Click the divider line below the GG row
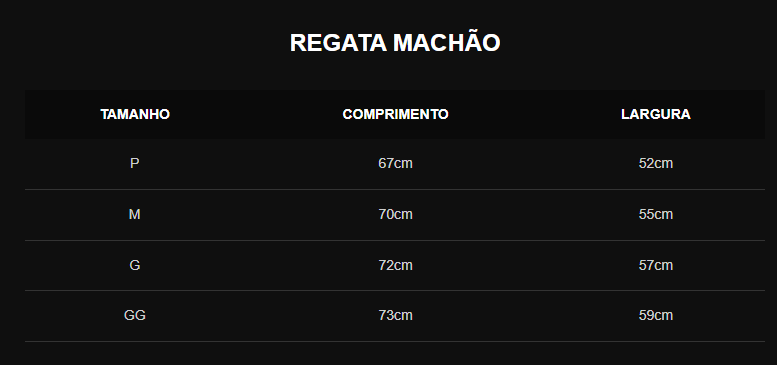Screen dimensions: 777x365 tap(395, 341)
